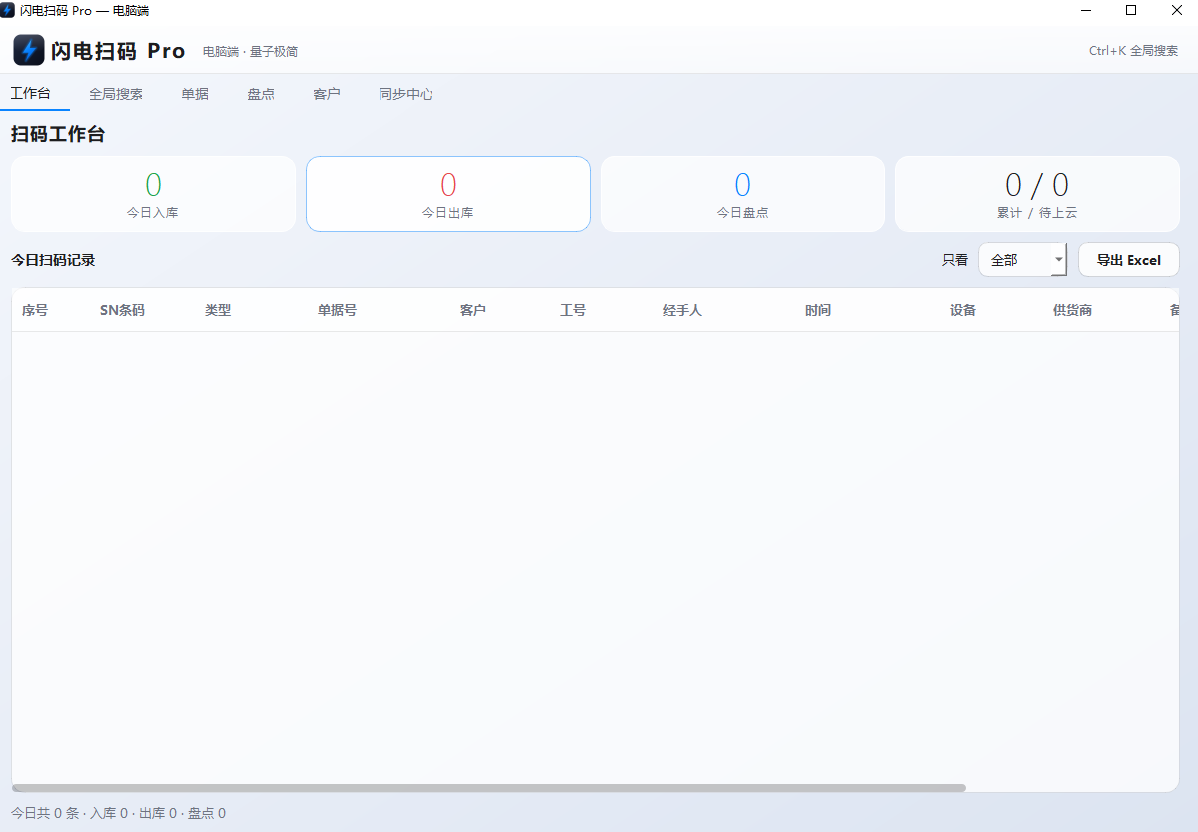Click the 电脑端 · 量子极简 subtitle

click(x=250, y=51)
